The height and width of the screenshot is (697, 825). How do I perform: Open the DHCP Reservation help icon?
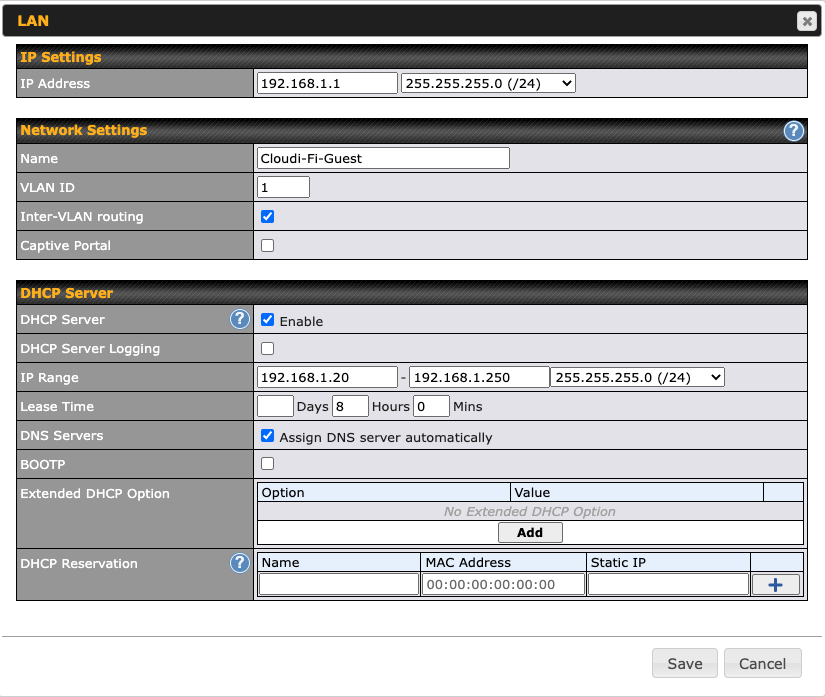click(x=240, y=563)
